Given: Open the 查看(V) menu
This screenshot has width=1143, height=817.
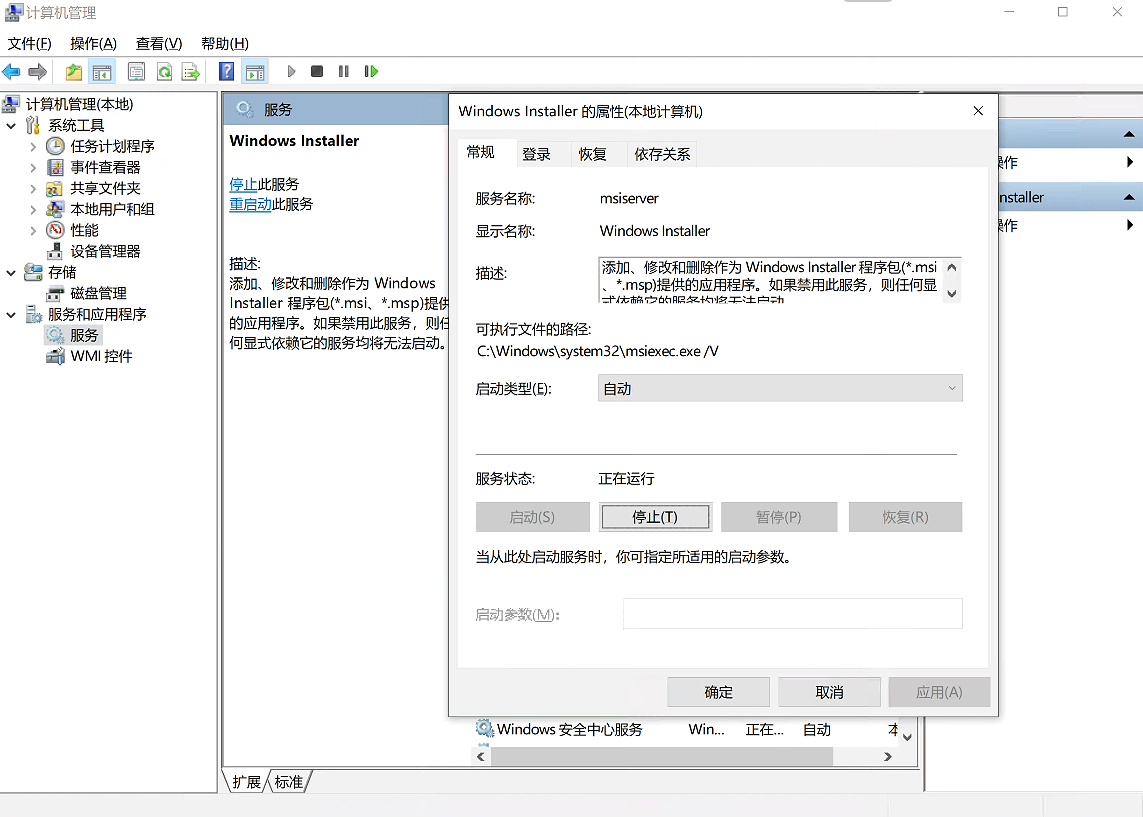Looking at the screenshot, I should click(x=159, y=44).
